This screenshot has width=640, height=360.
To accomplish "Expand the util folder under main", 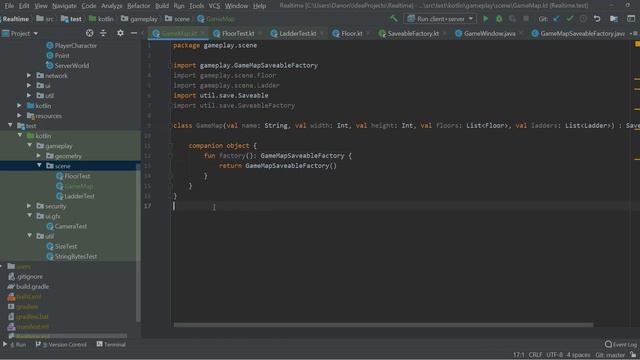I will pyautogui.click(x=29, y=96).
